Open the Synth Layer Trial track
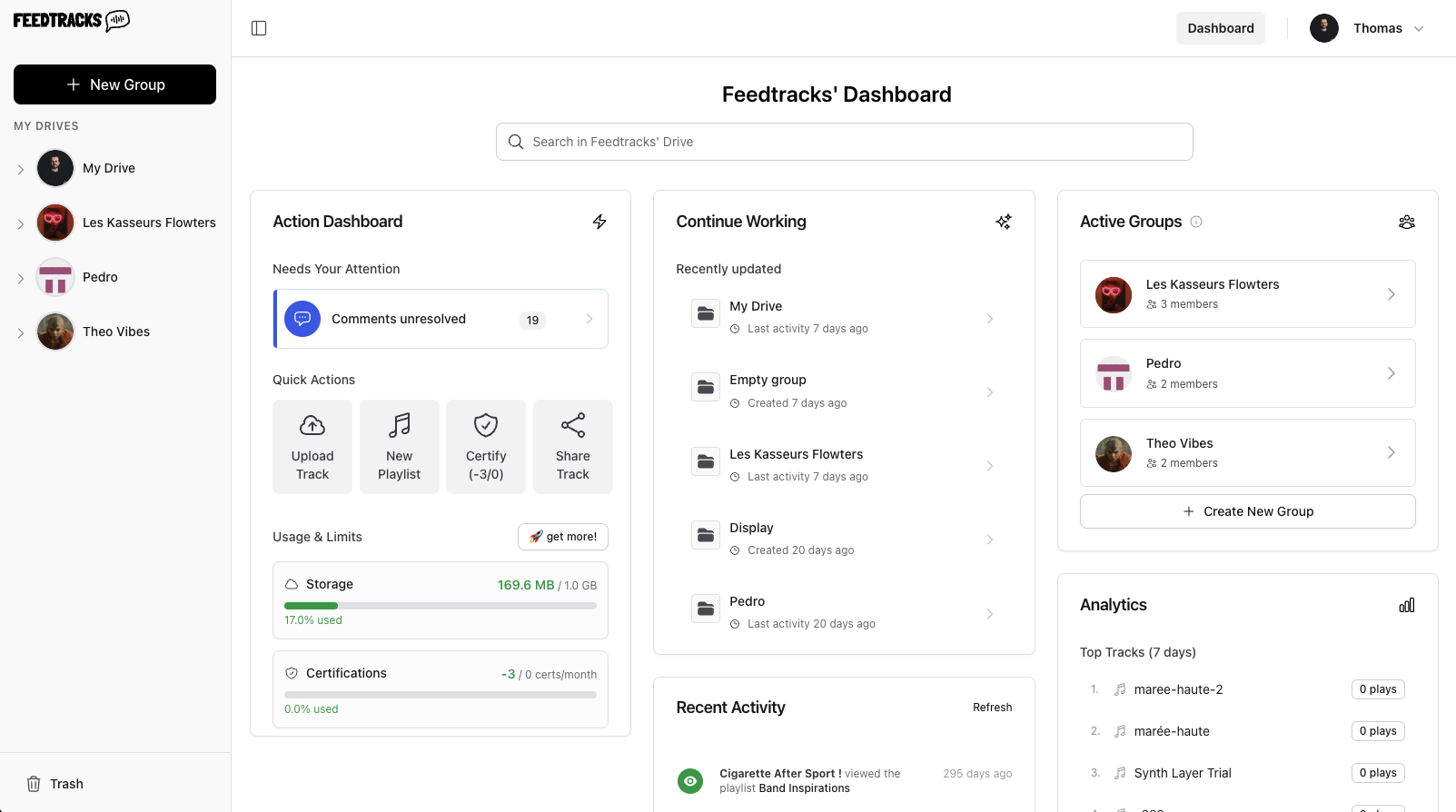1456x812 pixels. [1183, 773]
